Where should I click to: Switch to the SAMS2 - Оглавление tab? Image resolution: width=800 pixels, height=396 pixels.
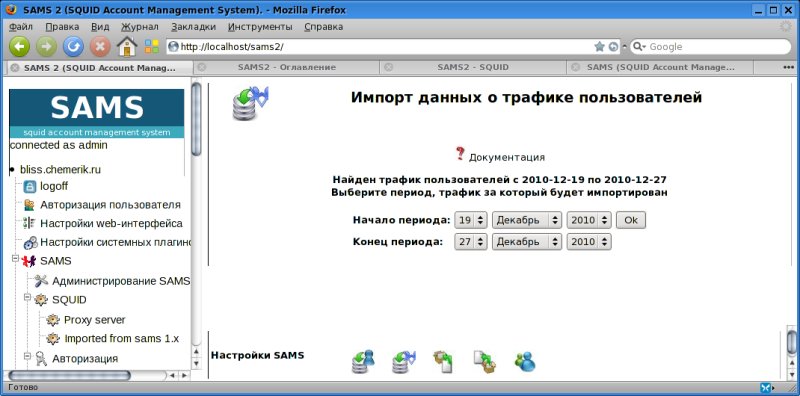[286, 67]
